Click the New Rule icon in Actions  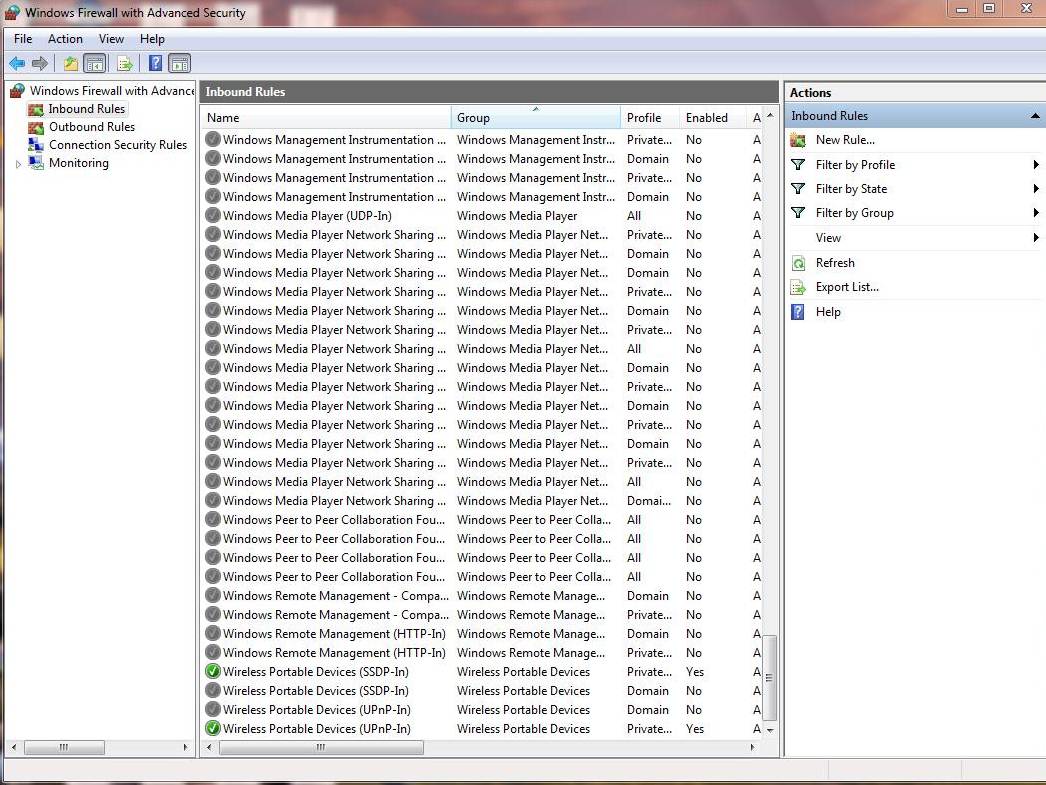coord(798,140)
